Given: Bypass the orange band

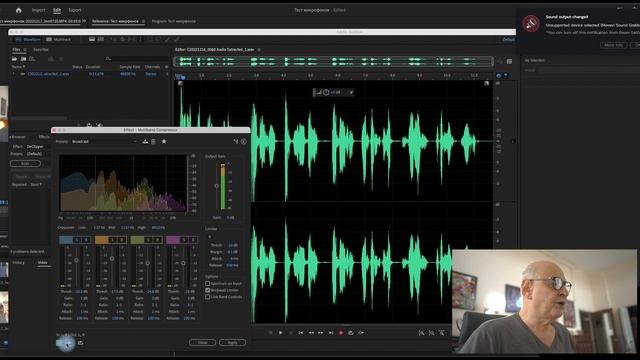Looking at the screenshot, I should [121, 240].
